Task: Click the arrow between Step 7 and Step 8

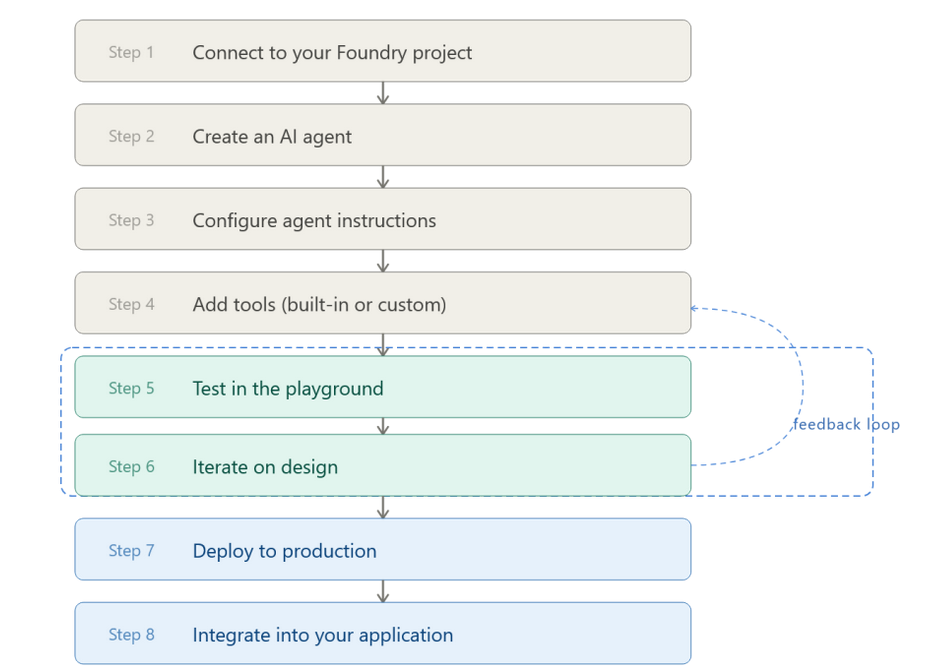Action: pyautogui.click(x=383, y=591)
